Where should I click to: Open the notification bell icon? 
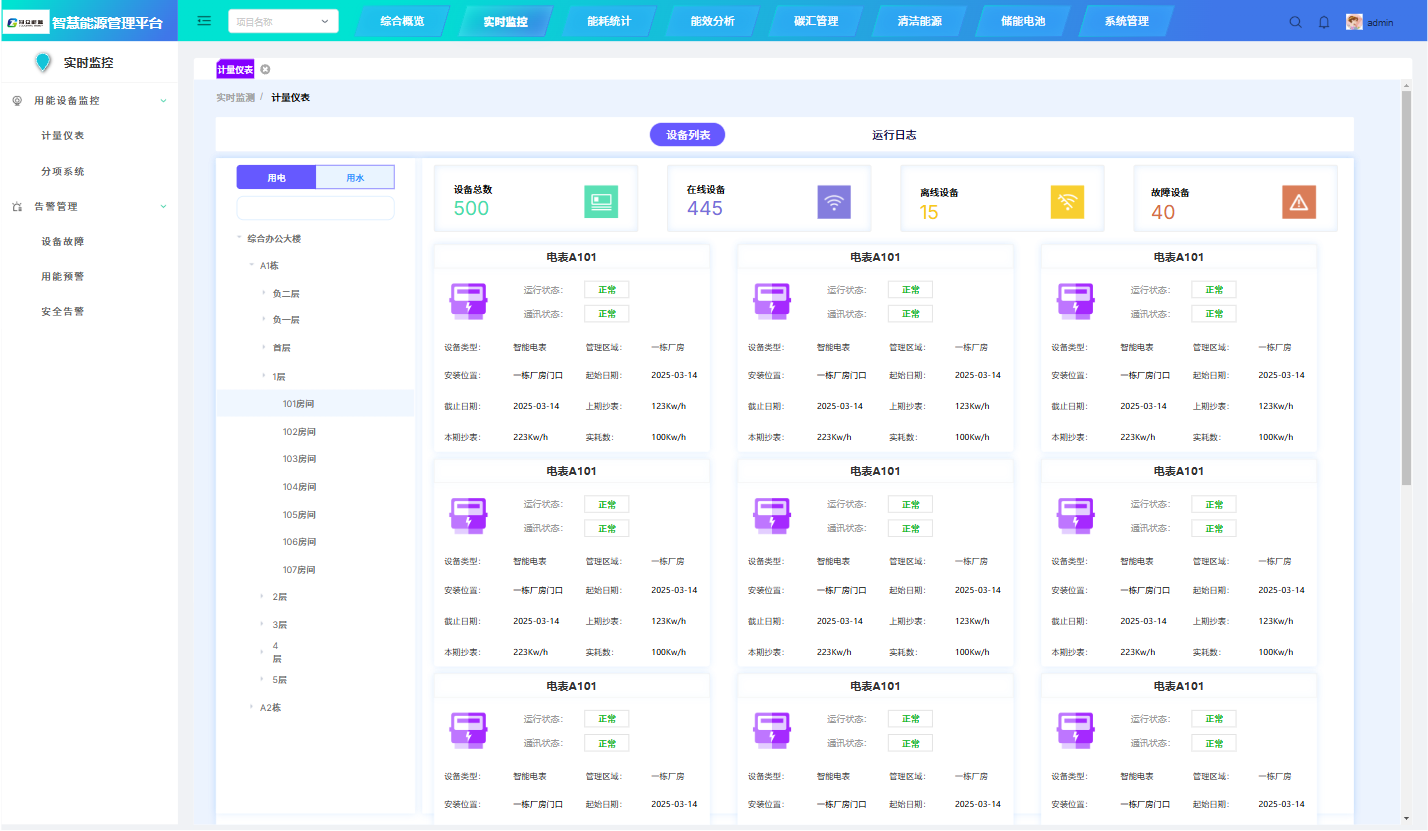[1324, 22]
